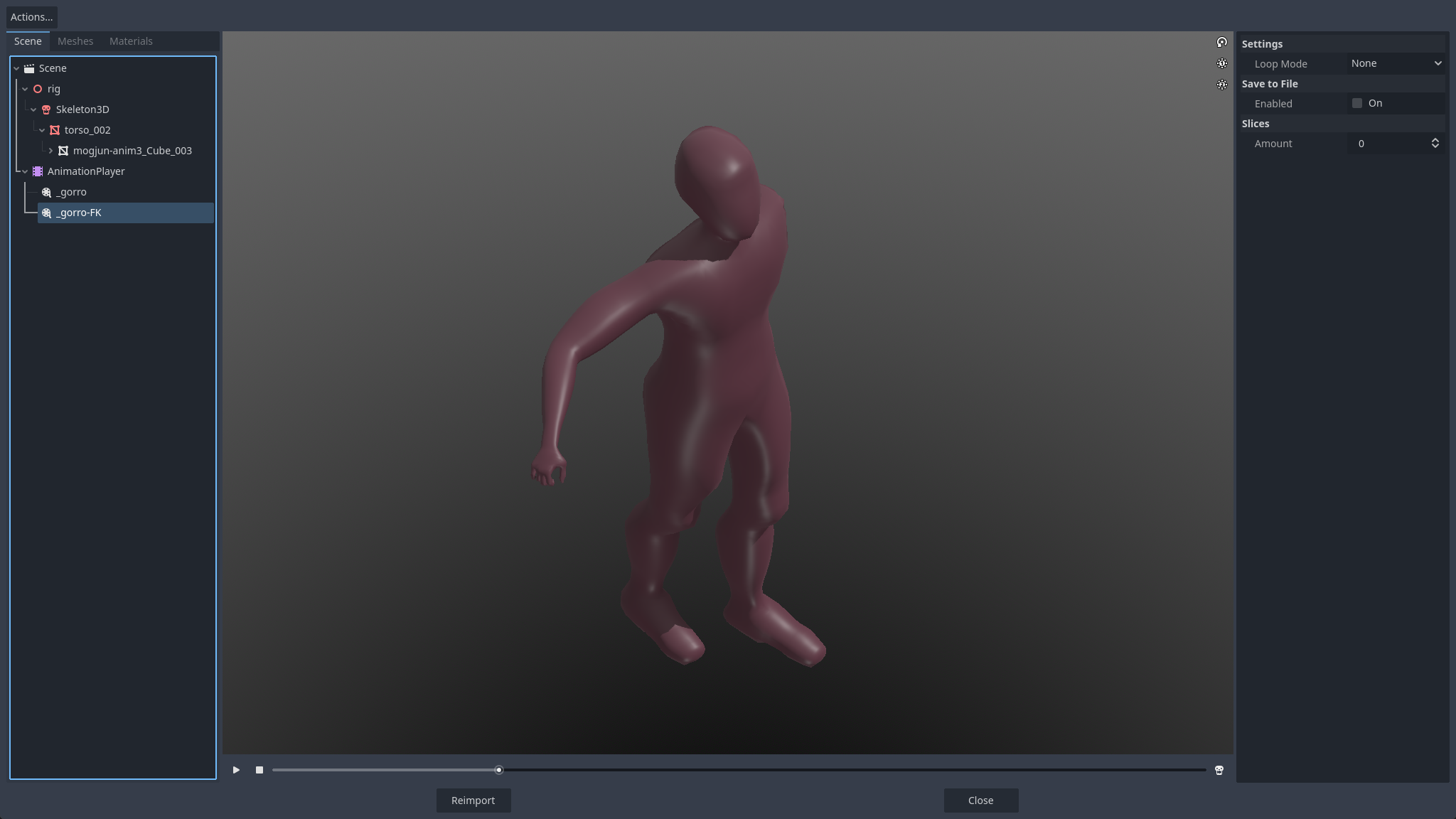Select the _gorro animation icon
This screenshot has width=1456, height=819.
pyautogui.click(x=46, y=192)
